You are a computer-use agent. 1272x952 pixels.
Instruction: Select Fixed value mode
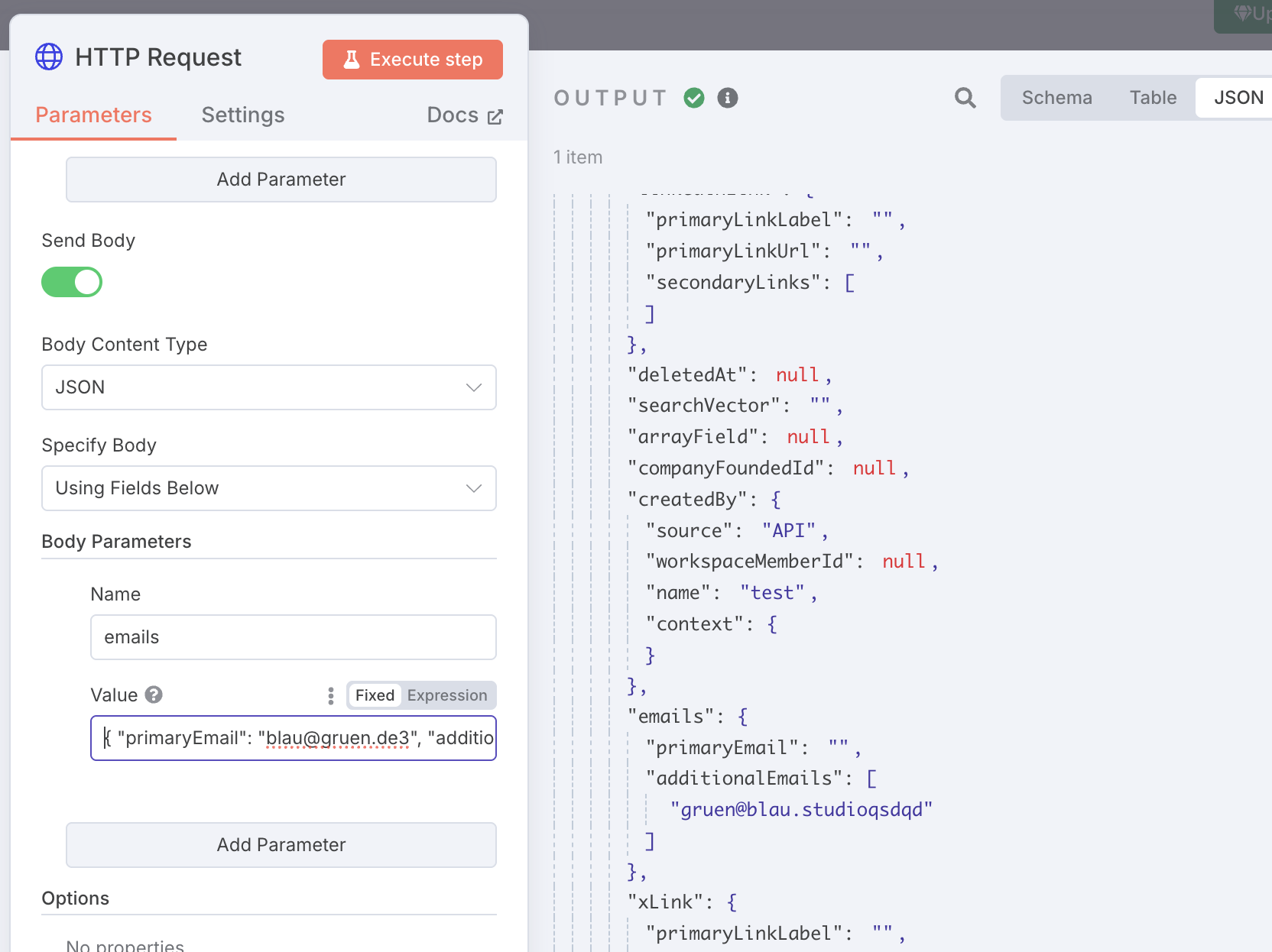375,695
